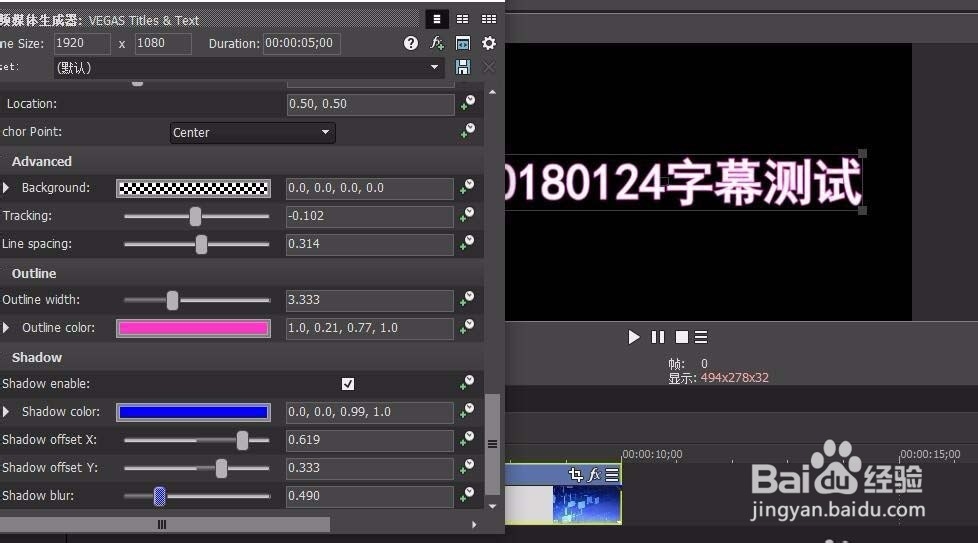Open the preview transport menu icon
Viewport: 978px width, 543px height.
pyautogui.click(x=701, y=337)
